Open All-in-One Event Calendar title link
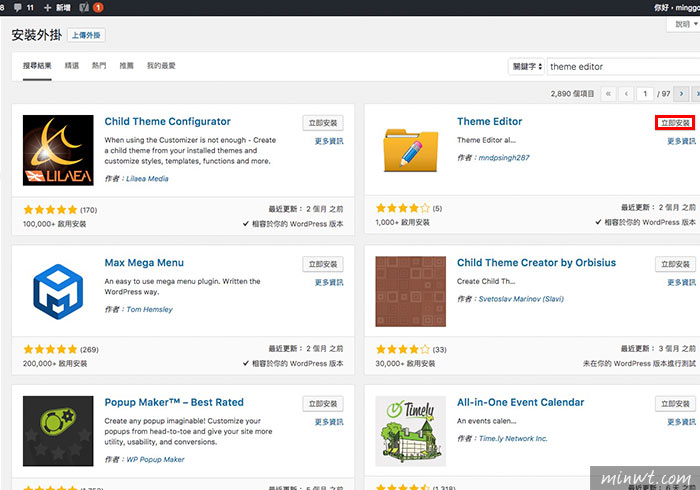This screenshot has width=700, height=490. (521, 403)
